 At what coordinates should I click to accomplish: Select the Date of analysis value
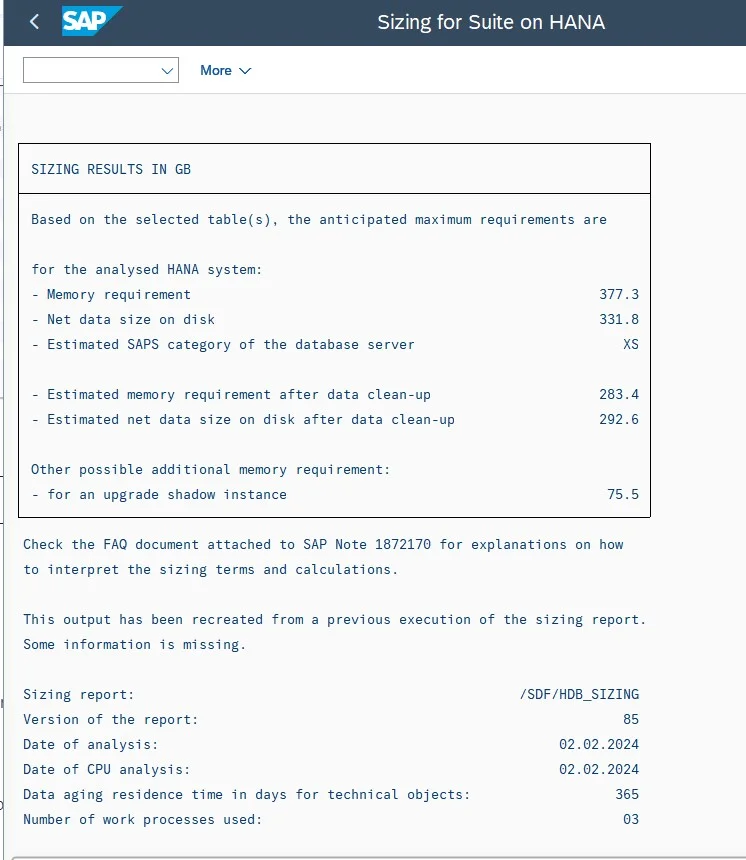pos(599,744)
